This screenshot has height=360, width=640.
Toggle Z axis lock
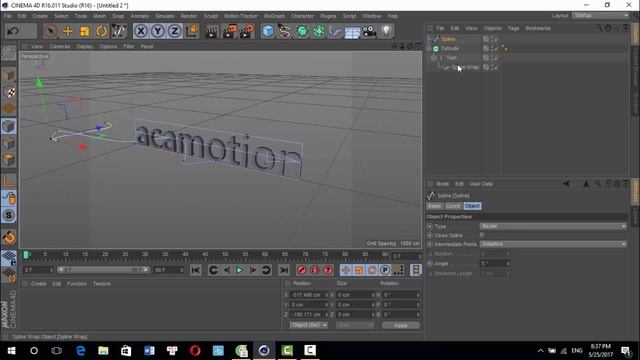tap(175, 31)
